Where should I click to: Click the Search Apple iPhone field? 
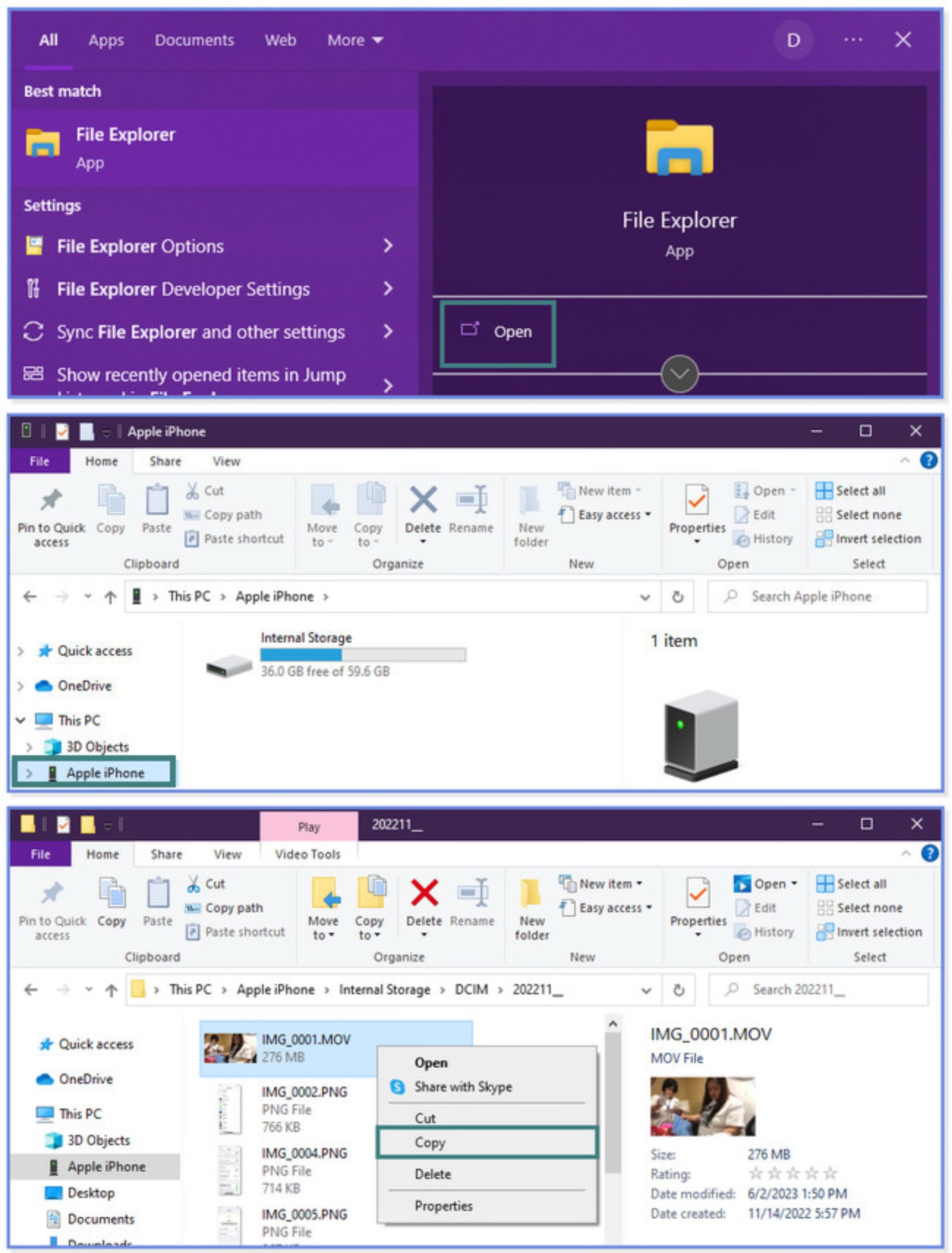pyautogui.click(x=818, y=597)
